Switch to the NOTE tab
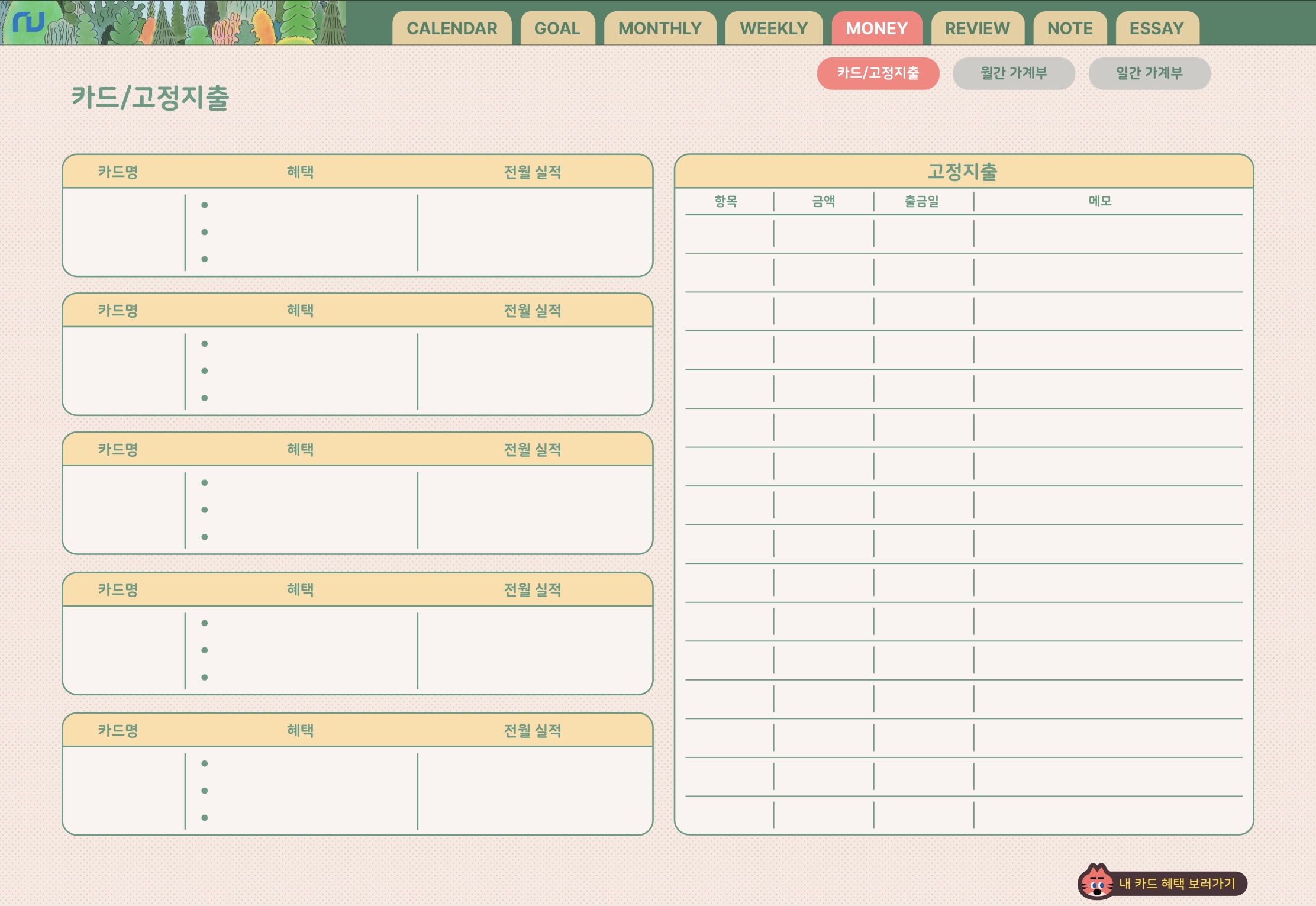Viewport: 1316px width, 906px height. 1069,28
